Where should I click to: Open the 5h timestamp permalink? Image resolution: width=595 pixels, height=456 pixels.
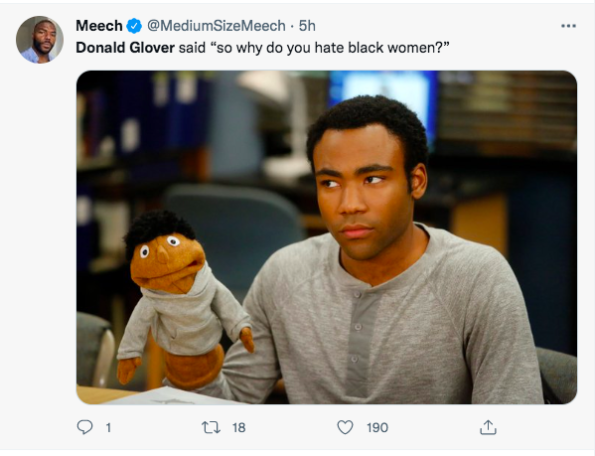tap(307, 26)
